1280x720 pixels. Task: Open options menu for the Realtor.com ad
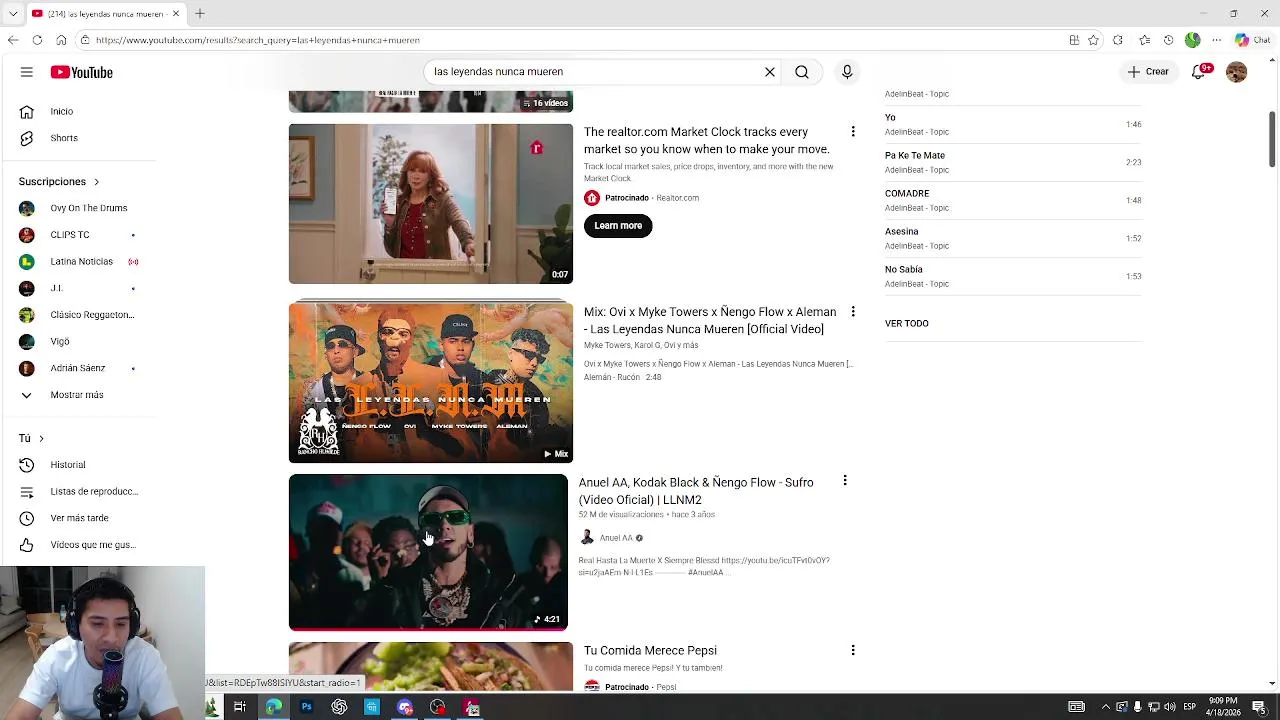(x=853, y=132)
